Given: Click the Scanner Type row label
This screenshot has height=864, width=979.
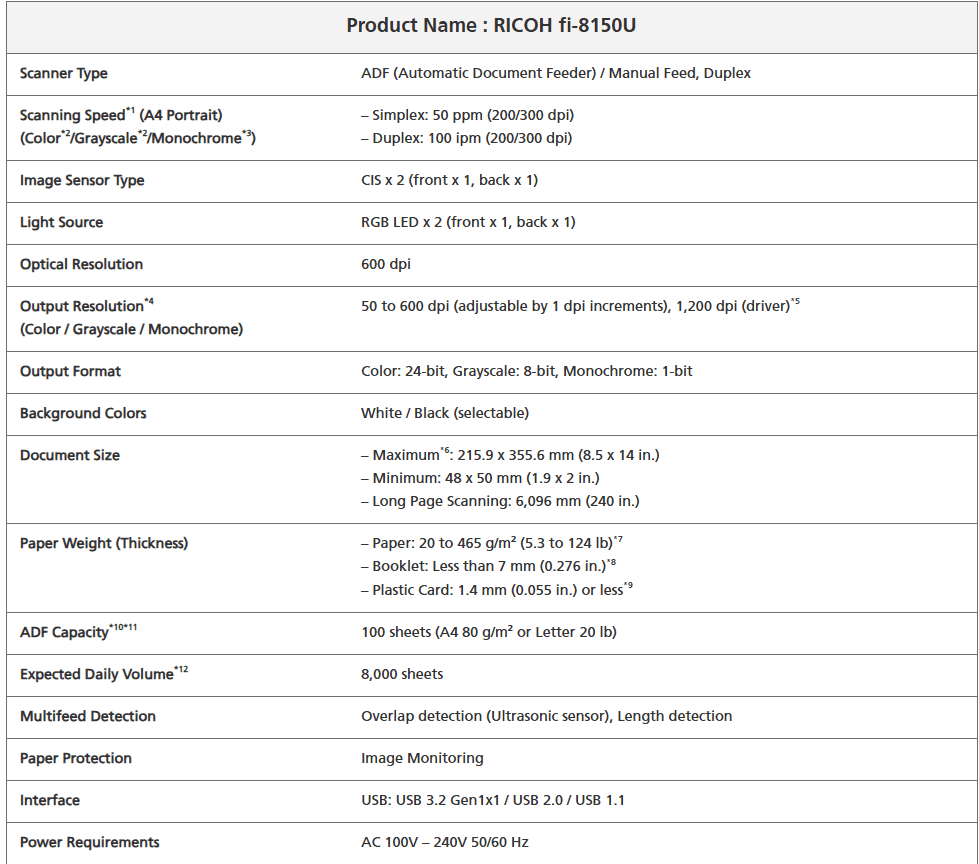Looking at the screenshot, I should pos(64,73).
